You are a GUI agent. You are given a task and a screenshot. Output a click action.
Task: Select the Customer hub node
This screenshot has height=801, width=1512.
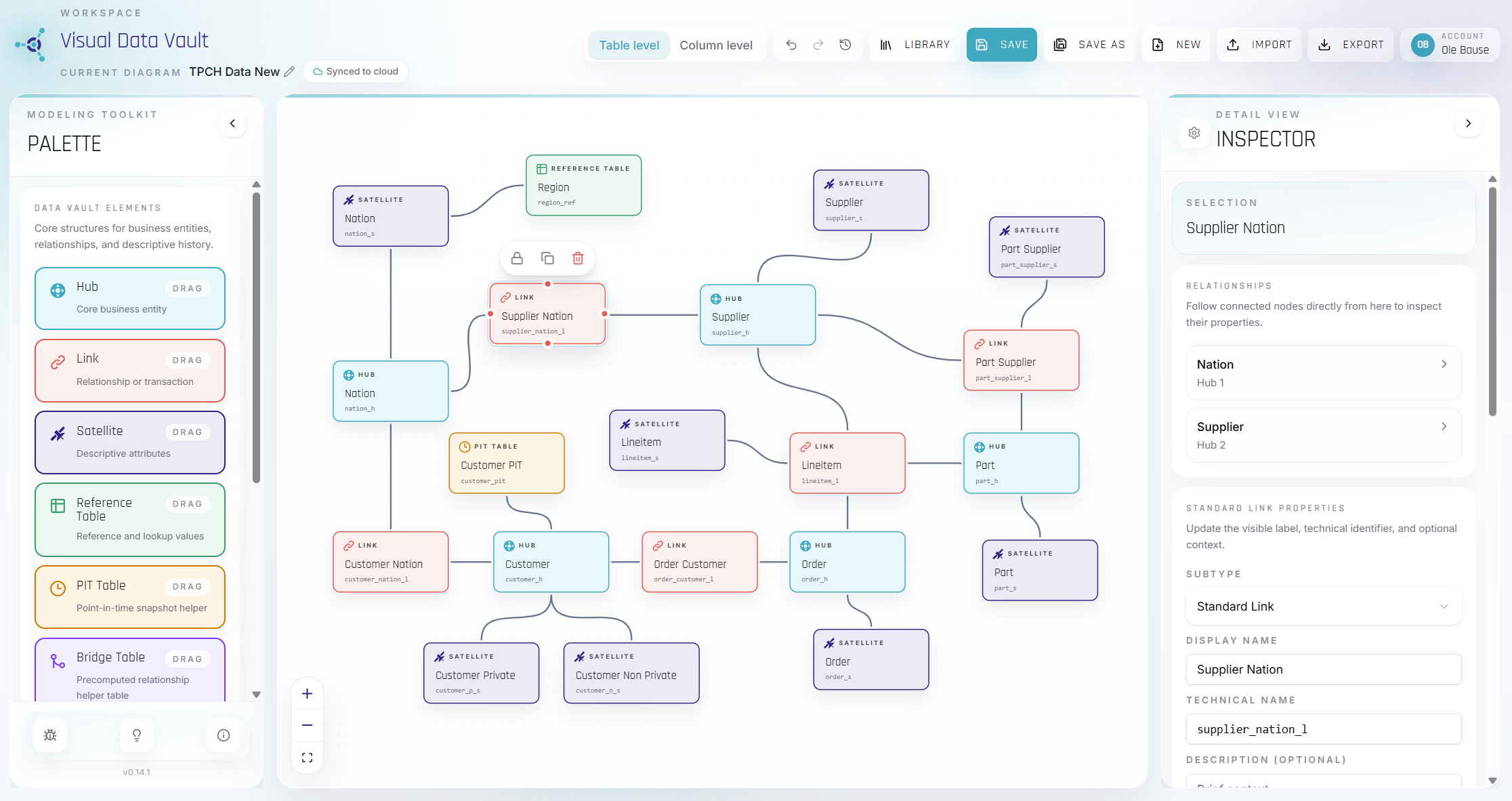pos(551,562)
